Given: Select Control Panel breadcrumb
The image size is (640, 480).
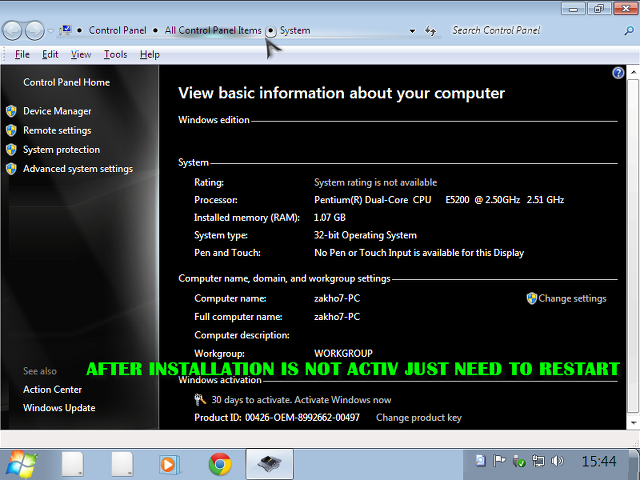Looking at the screenshot, I should pyautogui.click(x=118, y=31).
